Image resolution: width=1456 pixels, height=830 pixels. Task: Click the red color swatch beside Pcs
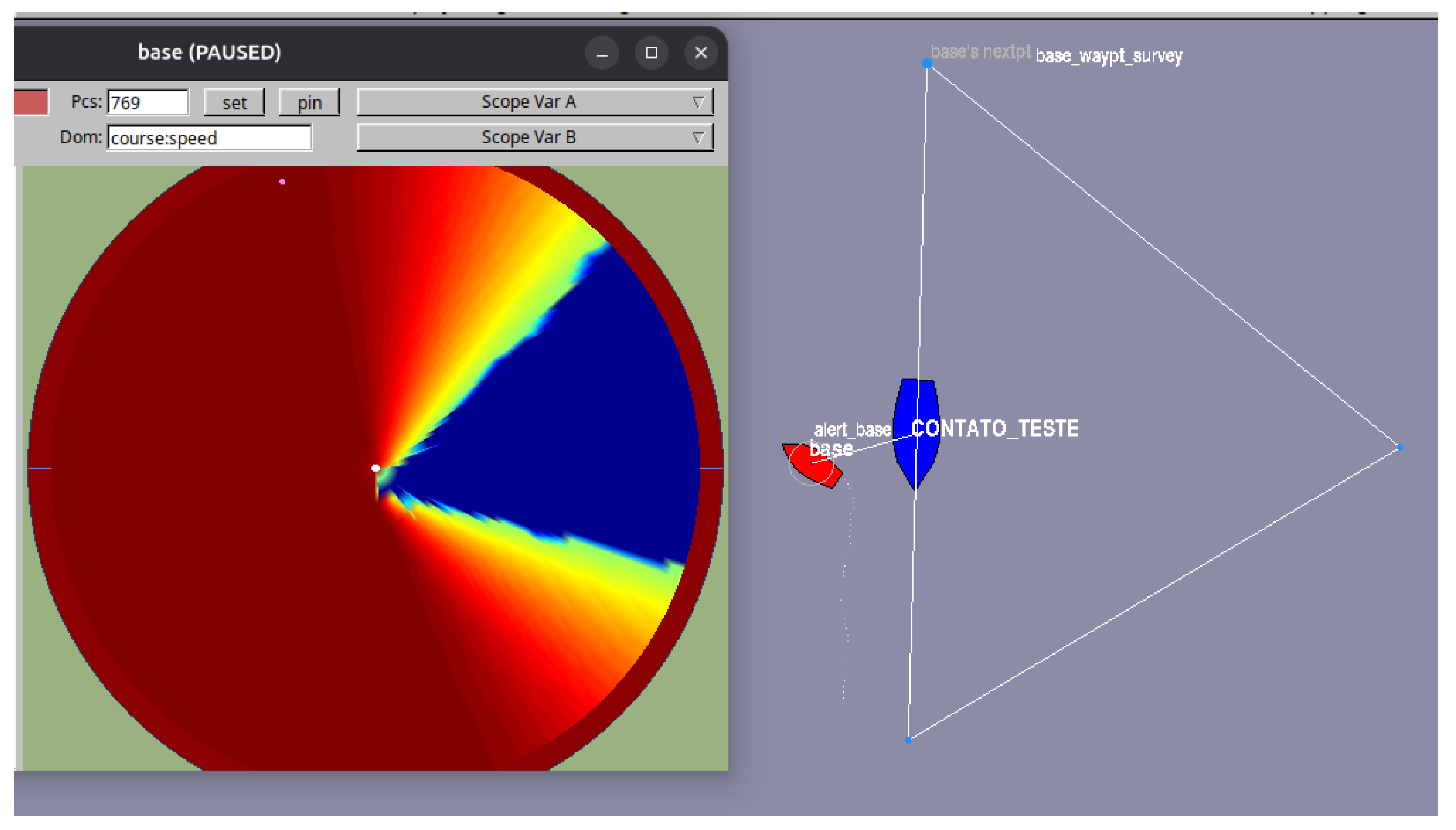32,102
